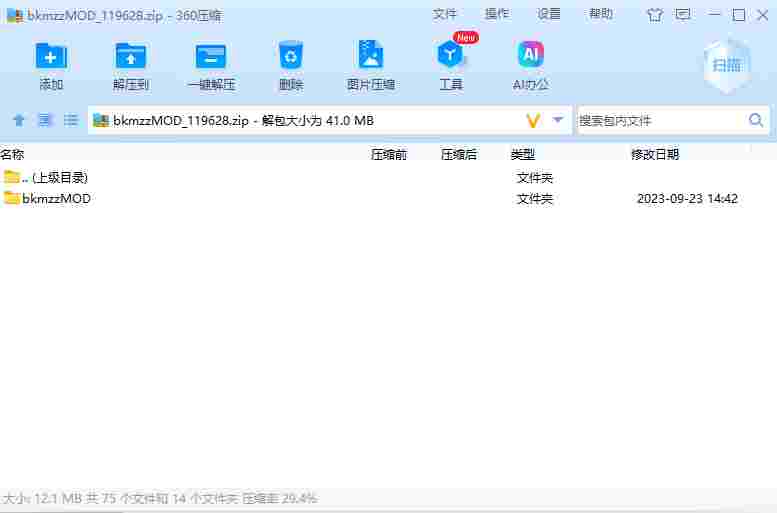Expand the address path dropdown arrow
The width and height of the screenshot is (777, 513).
click(558, 120)
